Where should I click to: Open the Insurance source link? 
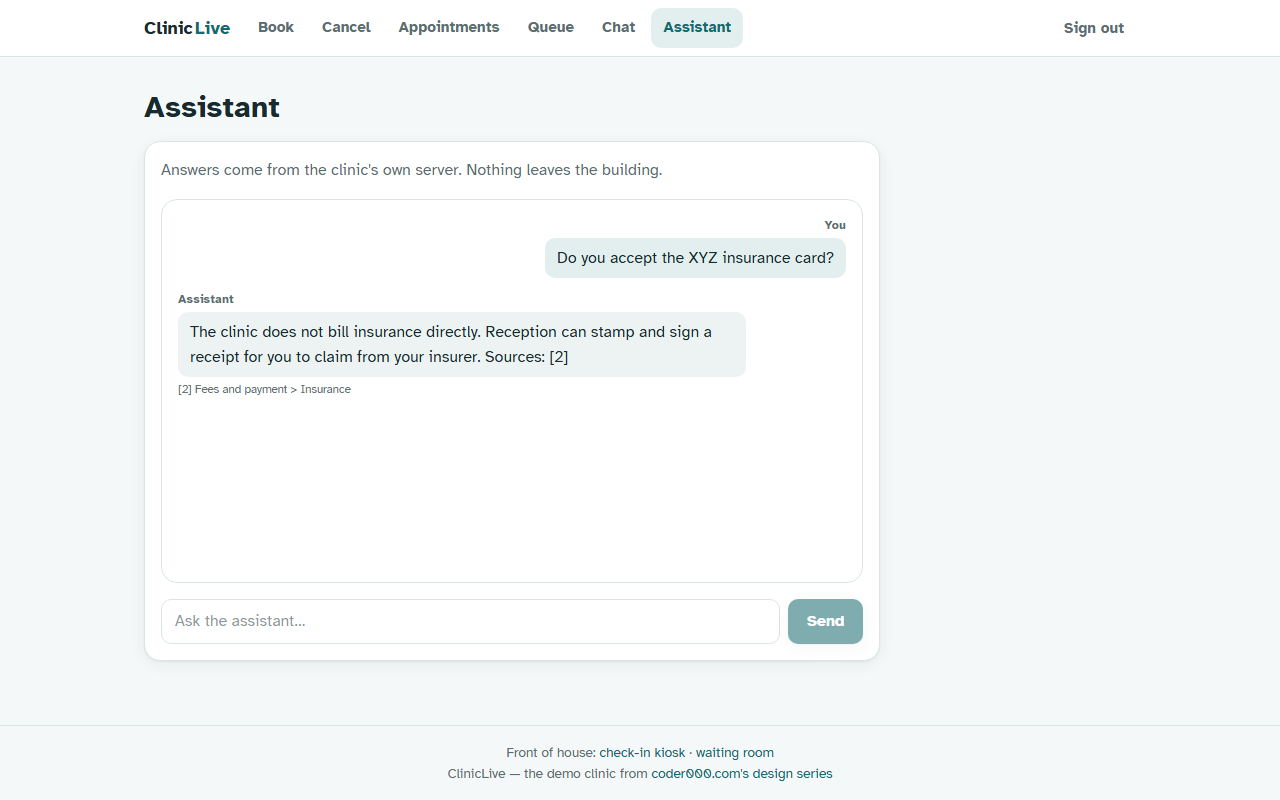(x=326, y=389)
